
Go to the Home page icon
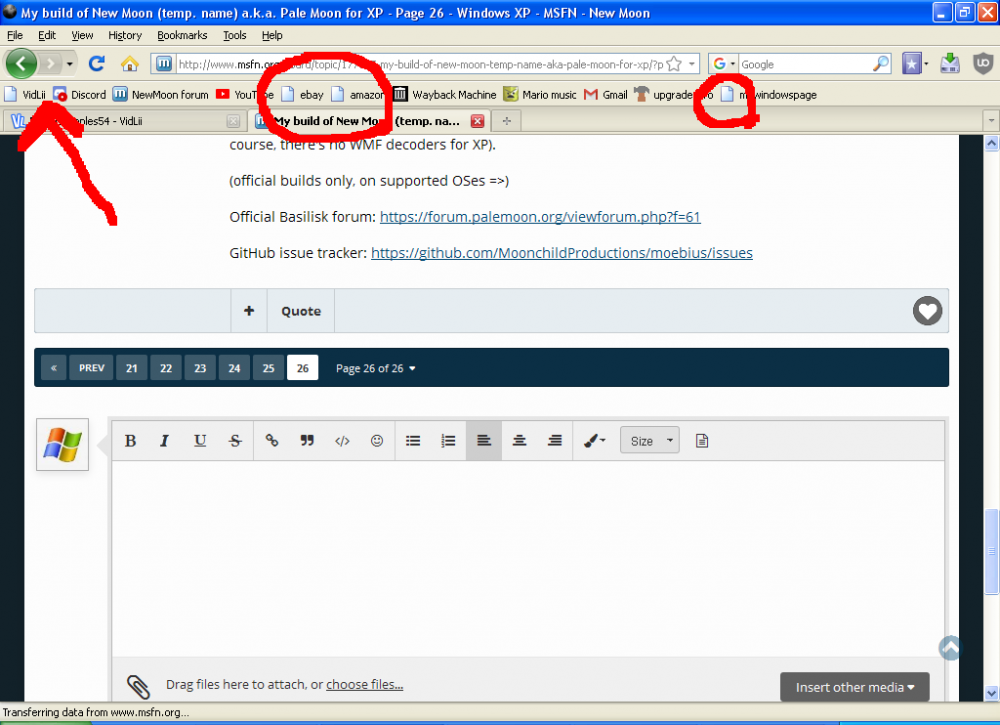[129, 64]
